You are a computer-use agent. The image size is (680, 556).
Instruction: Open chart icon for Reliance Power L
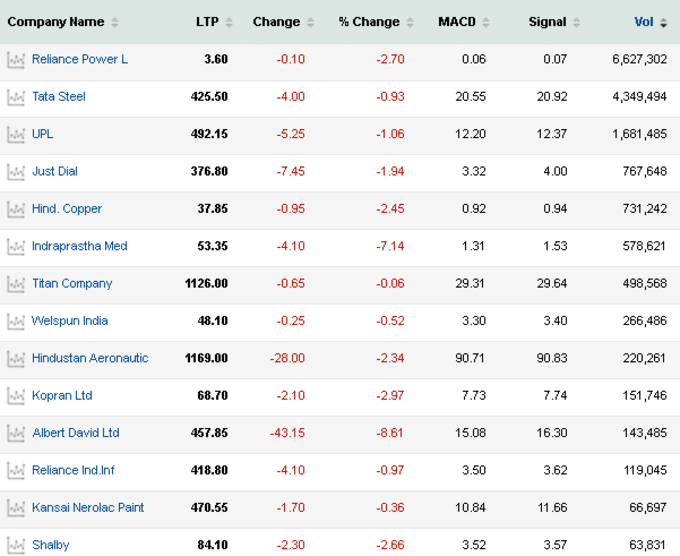(16, 60)
